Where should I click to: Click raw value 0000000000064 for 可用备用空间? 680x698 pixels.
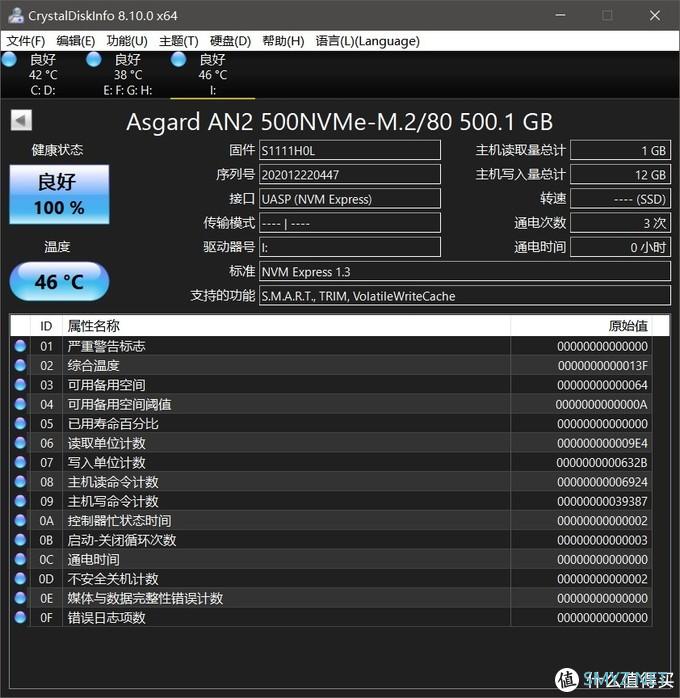603,385
